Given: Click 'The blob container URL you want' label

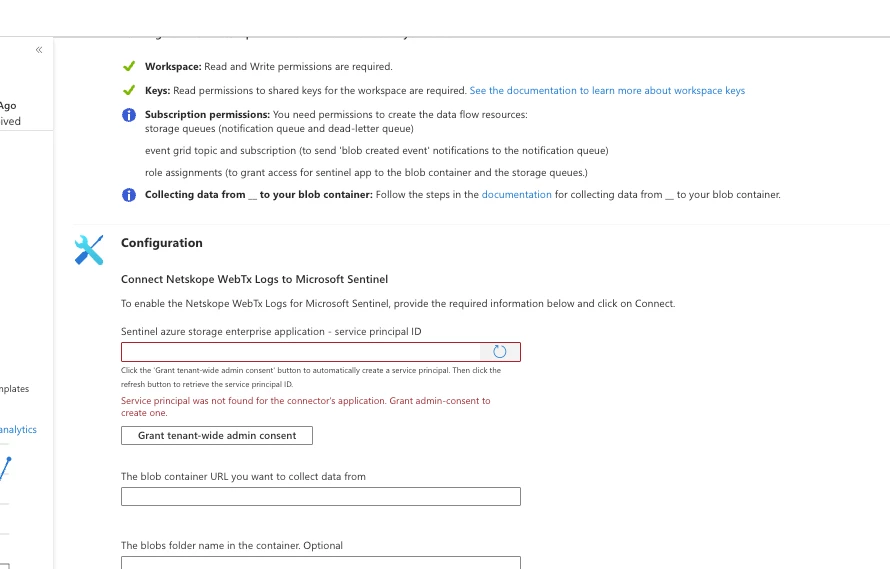Looking at the screenshot, I should click(x=243, y=476).
